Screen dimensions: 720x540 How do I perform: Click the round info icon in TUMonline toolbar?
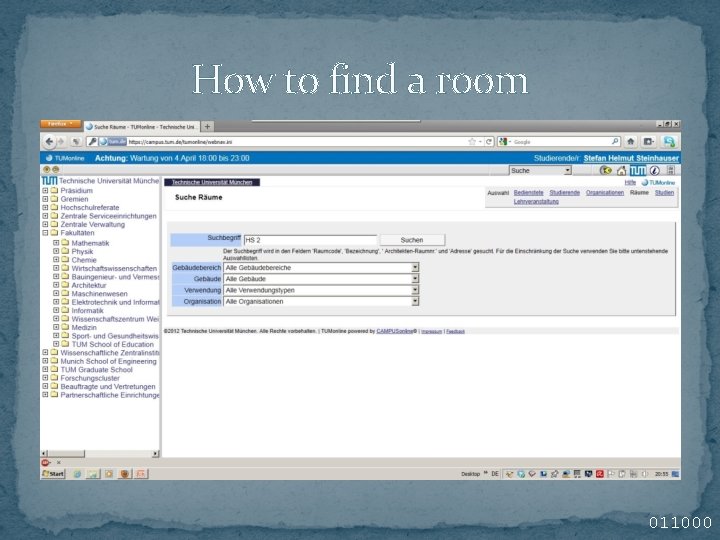point(654,171)
